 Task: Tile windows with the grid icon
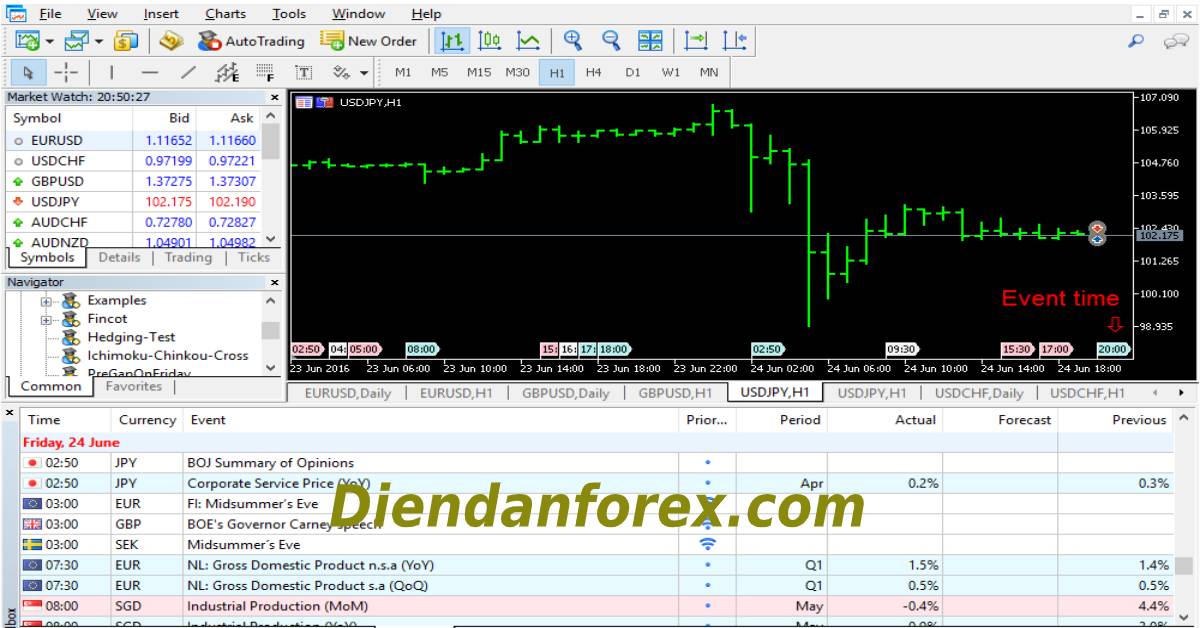click(650, 41)
